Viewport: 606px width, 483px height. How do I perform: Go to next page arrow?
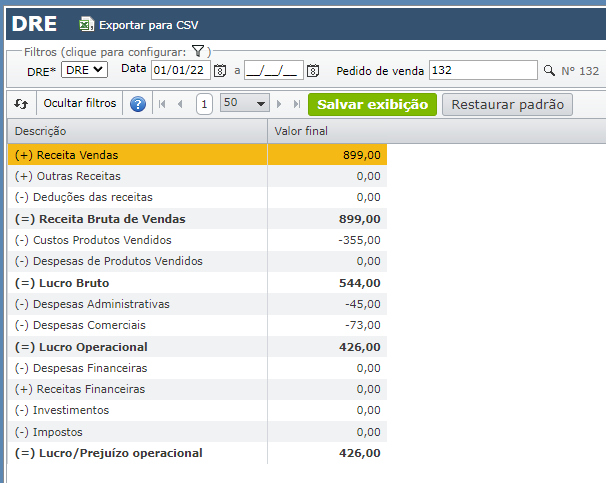(x=279, y=104)
